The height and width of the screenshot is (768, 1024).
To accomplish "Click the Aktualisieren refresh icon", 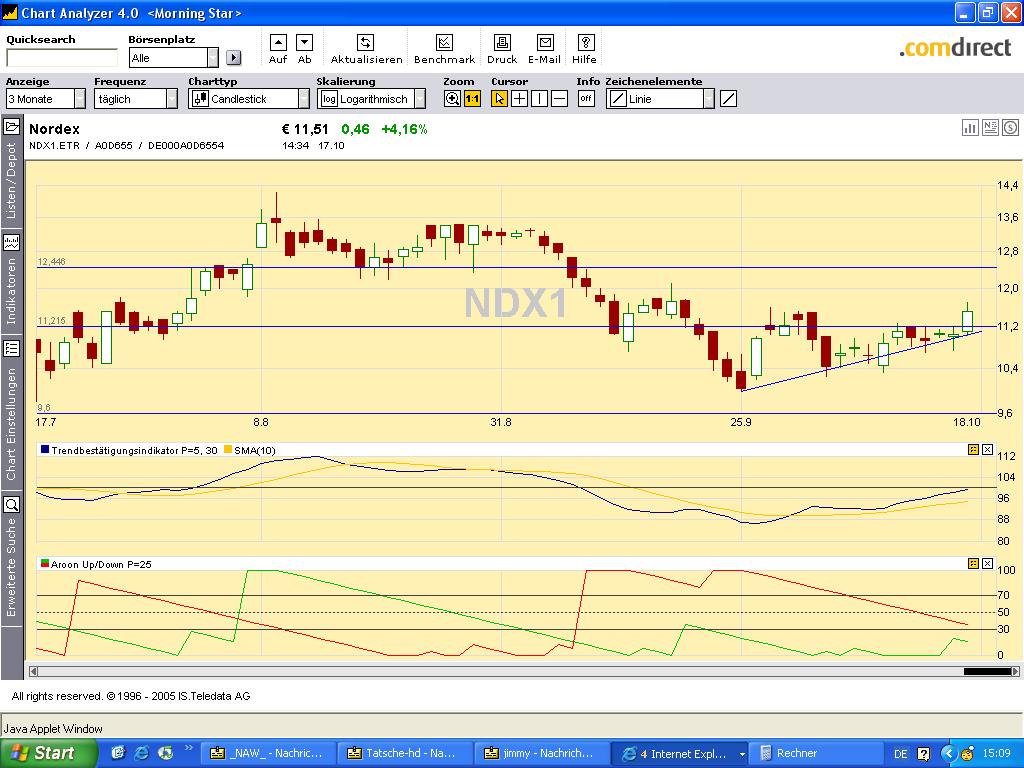I will (365, 43).
